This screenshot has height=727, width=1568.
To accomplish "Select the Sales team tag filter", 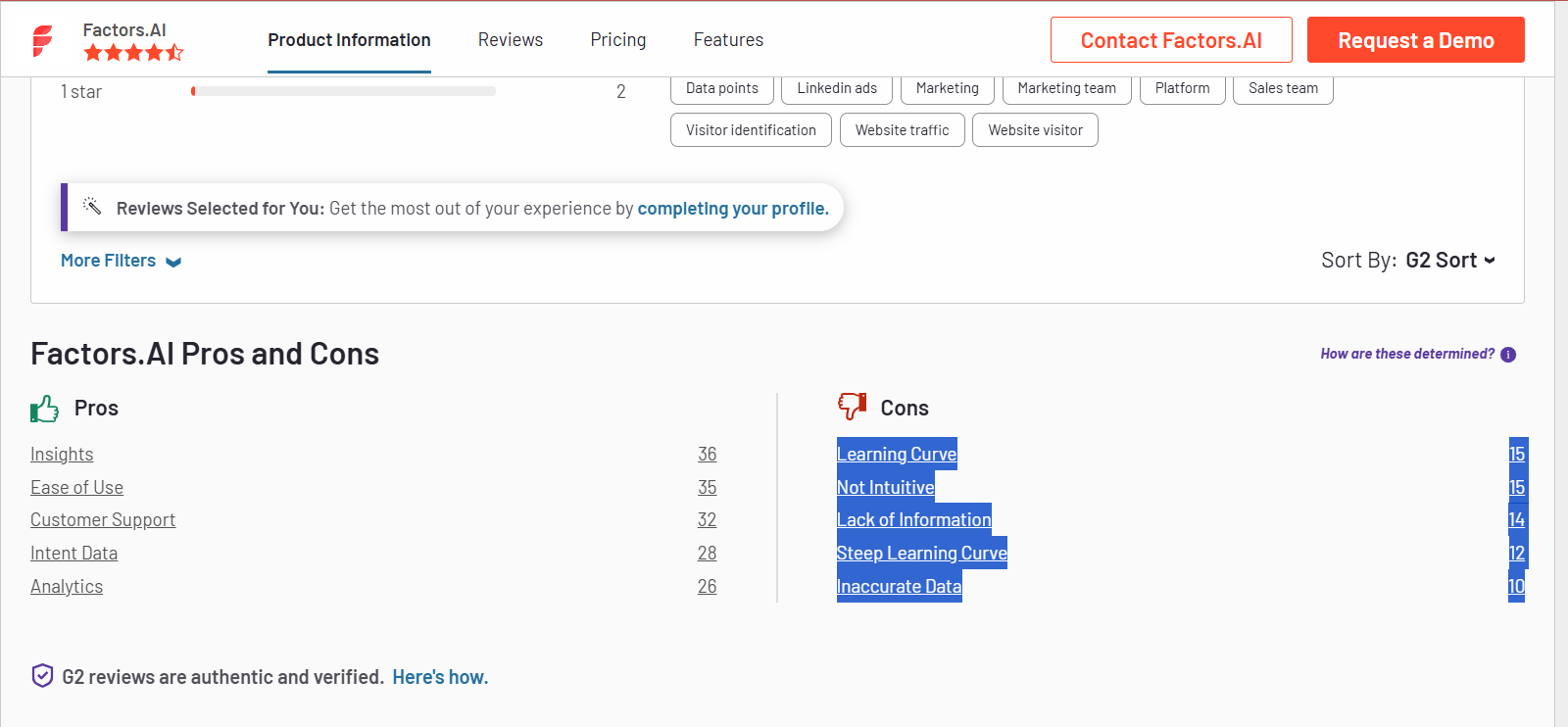I will 1283,88.
